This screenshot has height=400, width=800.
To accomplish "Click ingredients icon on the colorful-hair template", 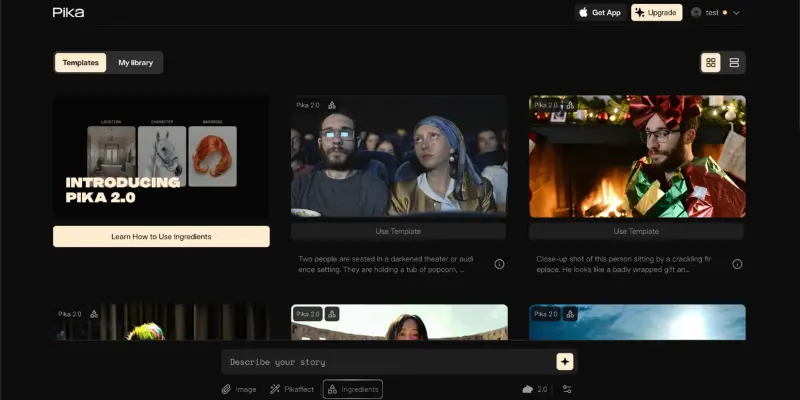I will pyautogui.click(x=94, y=314).
